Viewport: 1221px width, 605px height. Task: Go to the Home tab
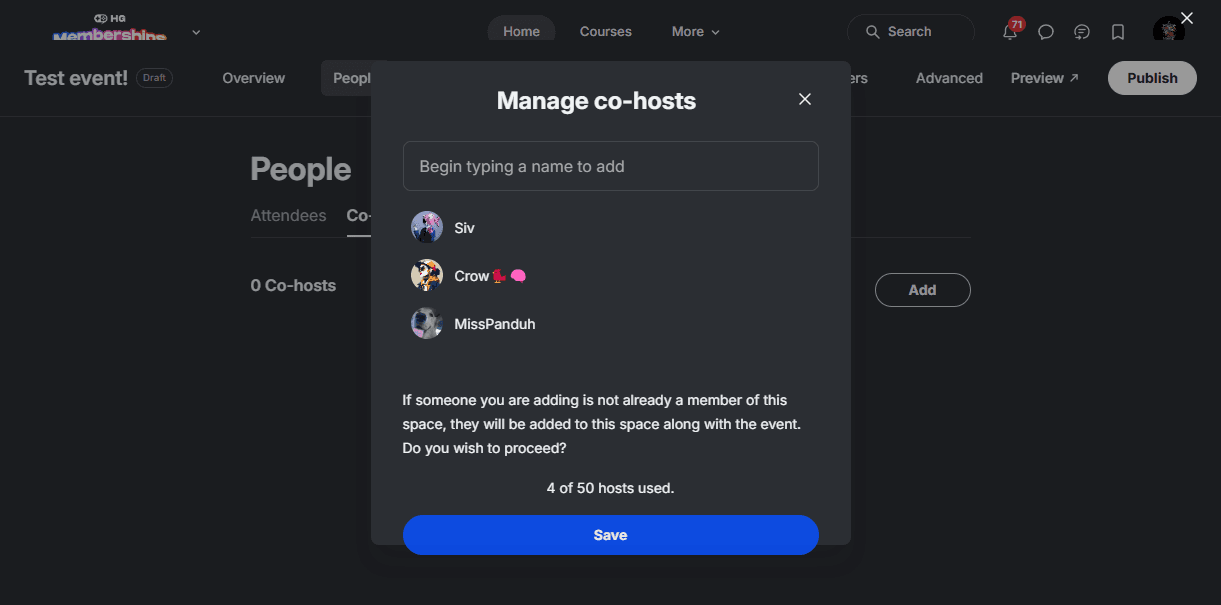point(521,32)
